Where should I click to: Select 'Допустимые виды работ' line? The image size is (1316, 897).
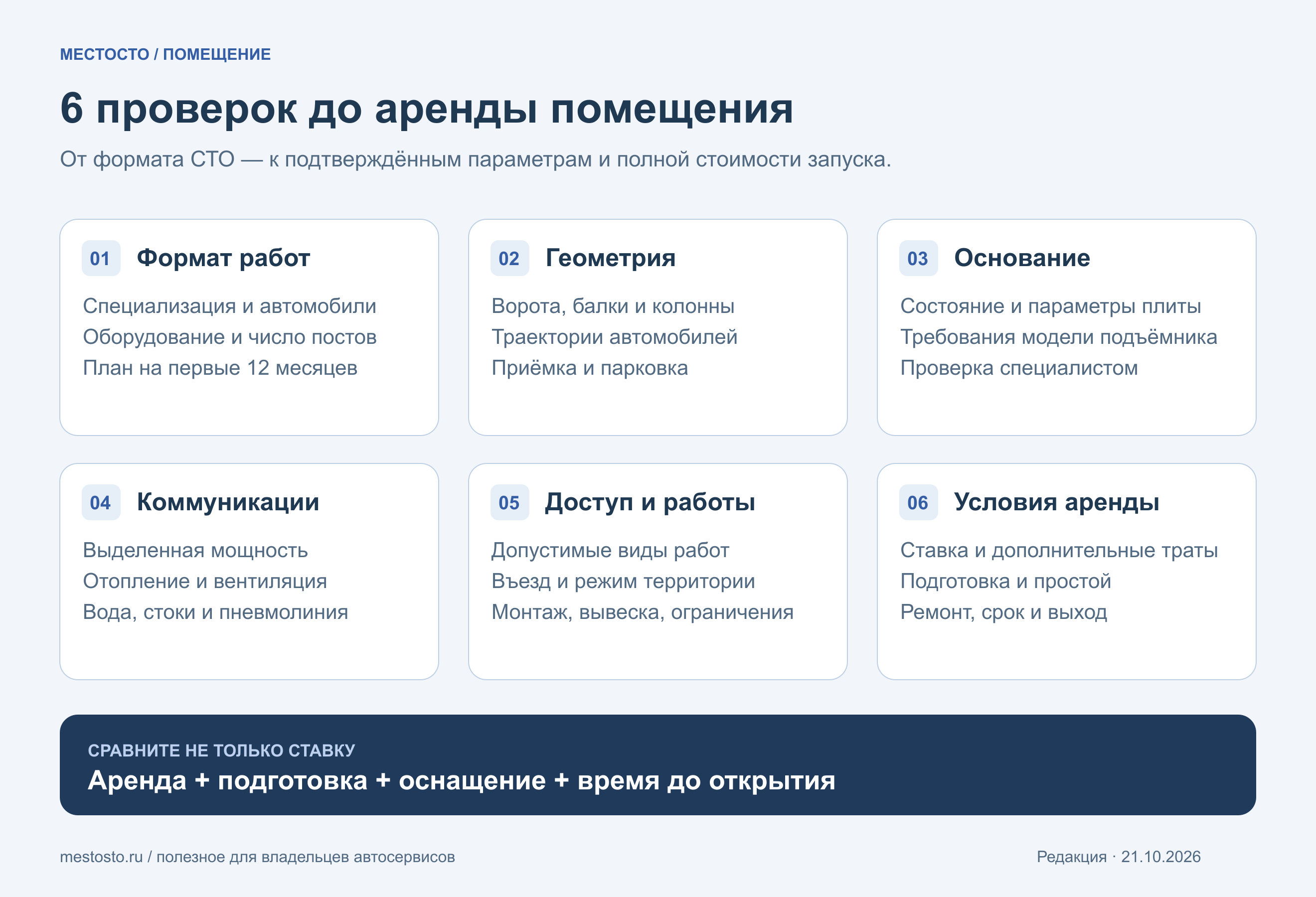pos(610,550)
